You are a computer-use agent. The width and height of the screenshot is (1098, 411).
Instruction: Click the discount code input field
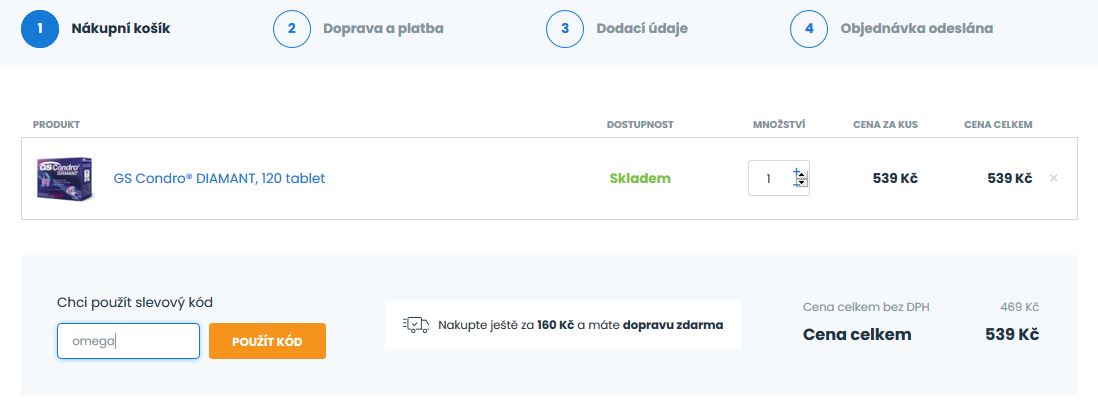(128, 341)
